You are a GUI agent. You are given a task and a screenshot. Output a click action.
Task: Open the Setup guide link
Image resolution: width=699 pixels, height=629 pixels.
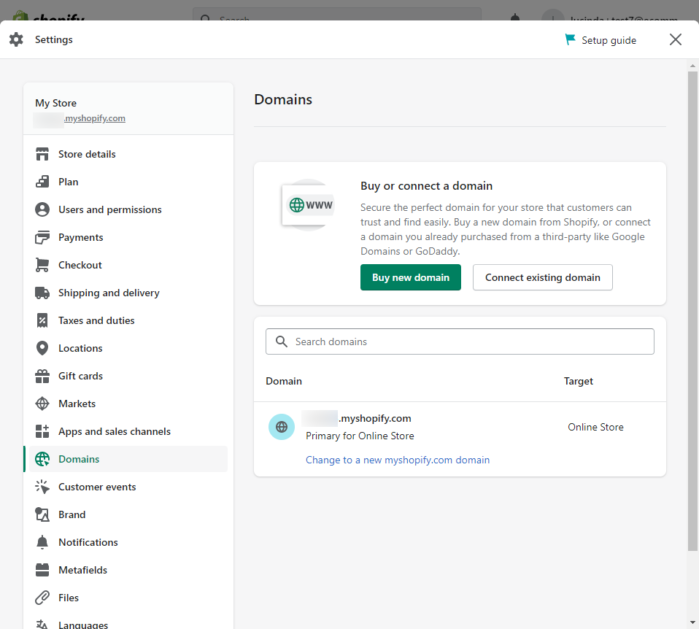(x=600, y=40)
